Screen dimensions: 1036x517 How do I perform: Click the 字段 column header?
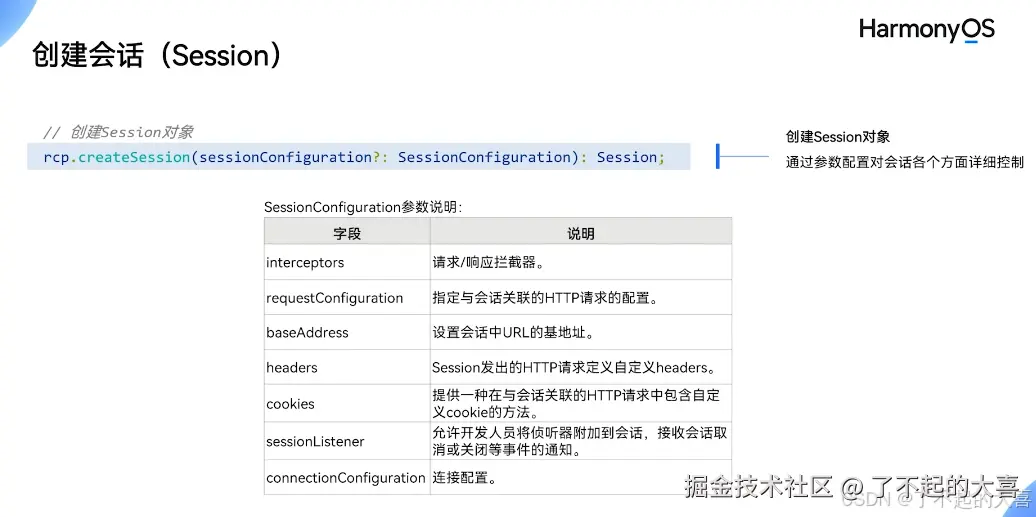(347, 233)
